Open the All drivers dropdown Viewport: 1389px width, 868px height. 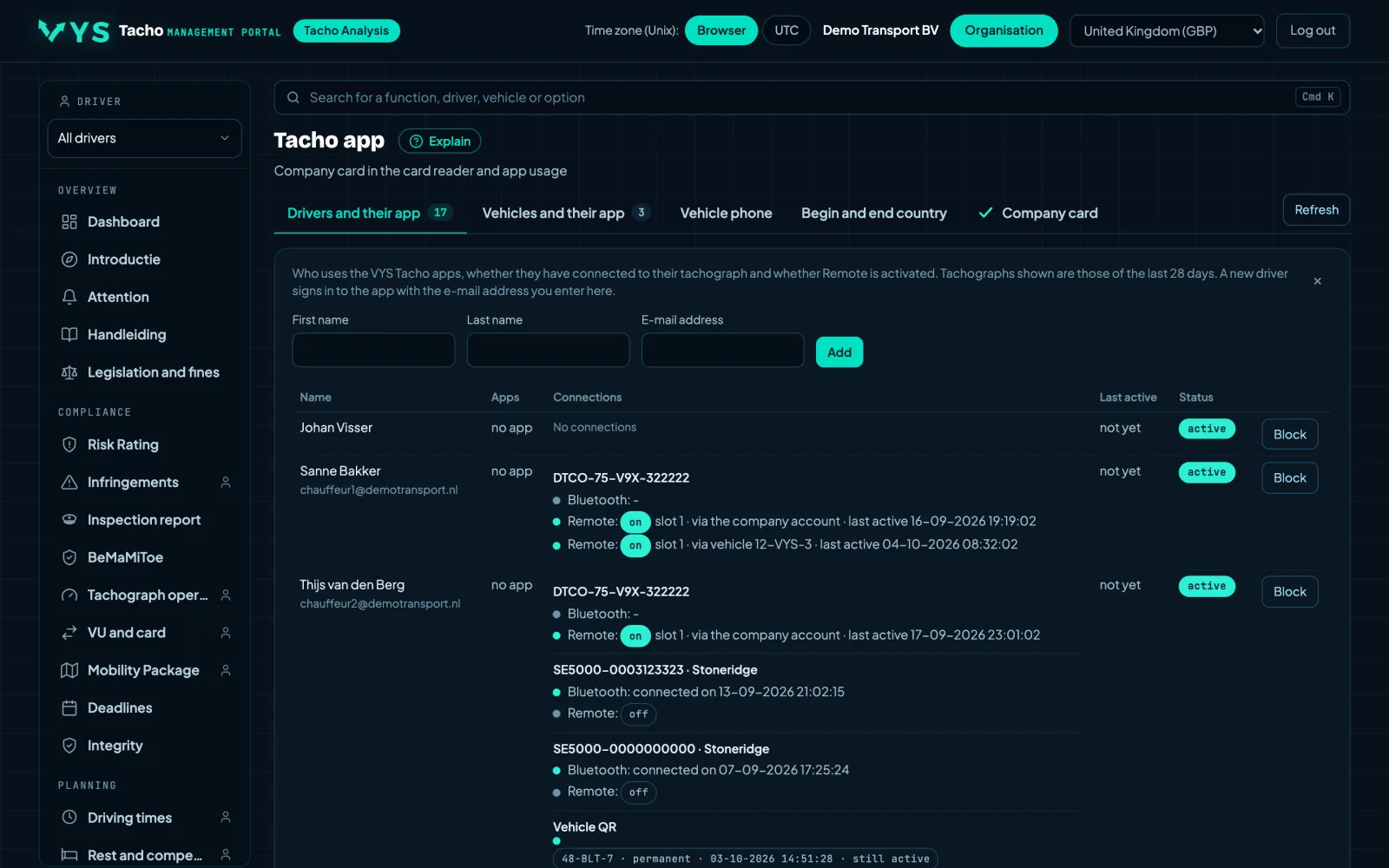coord(144,138)
